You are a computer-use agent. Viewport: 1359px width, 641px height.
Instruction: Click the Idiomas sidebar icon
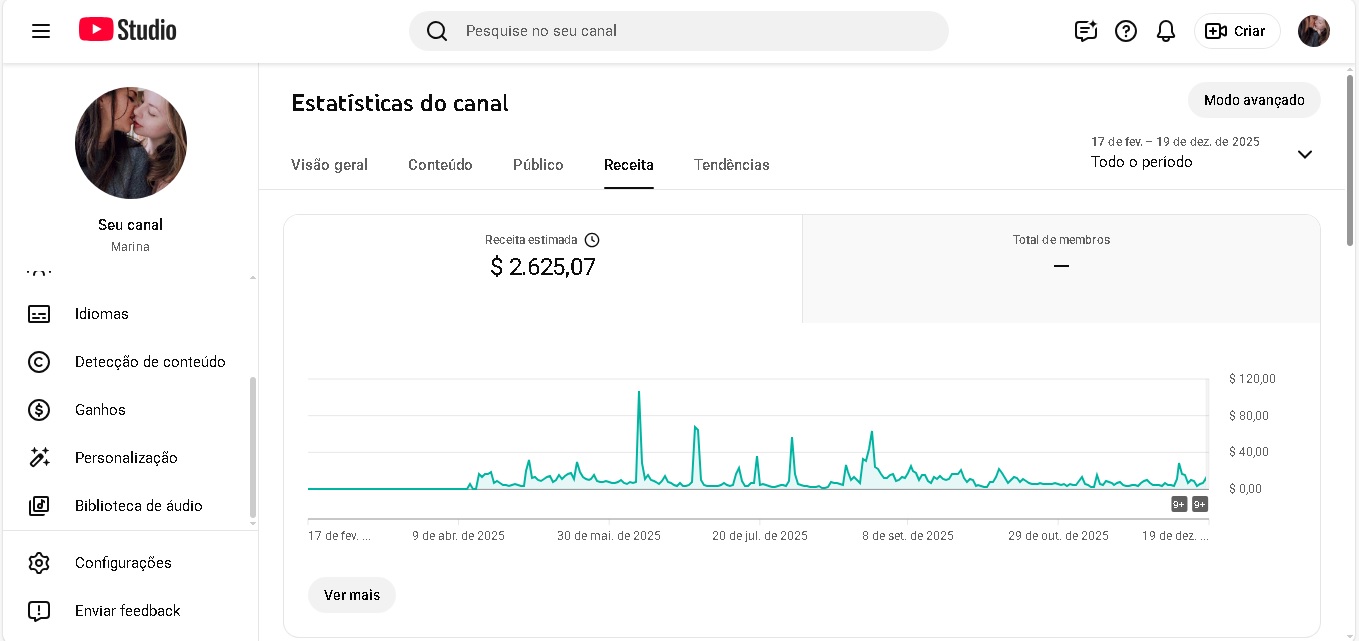point(39,314)
